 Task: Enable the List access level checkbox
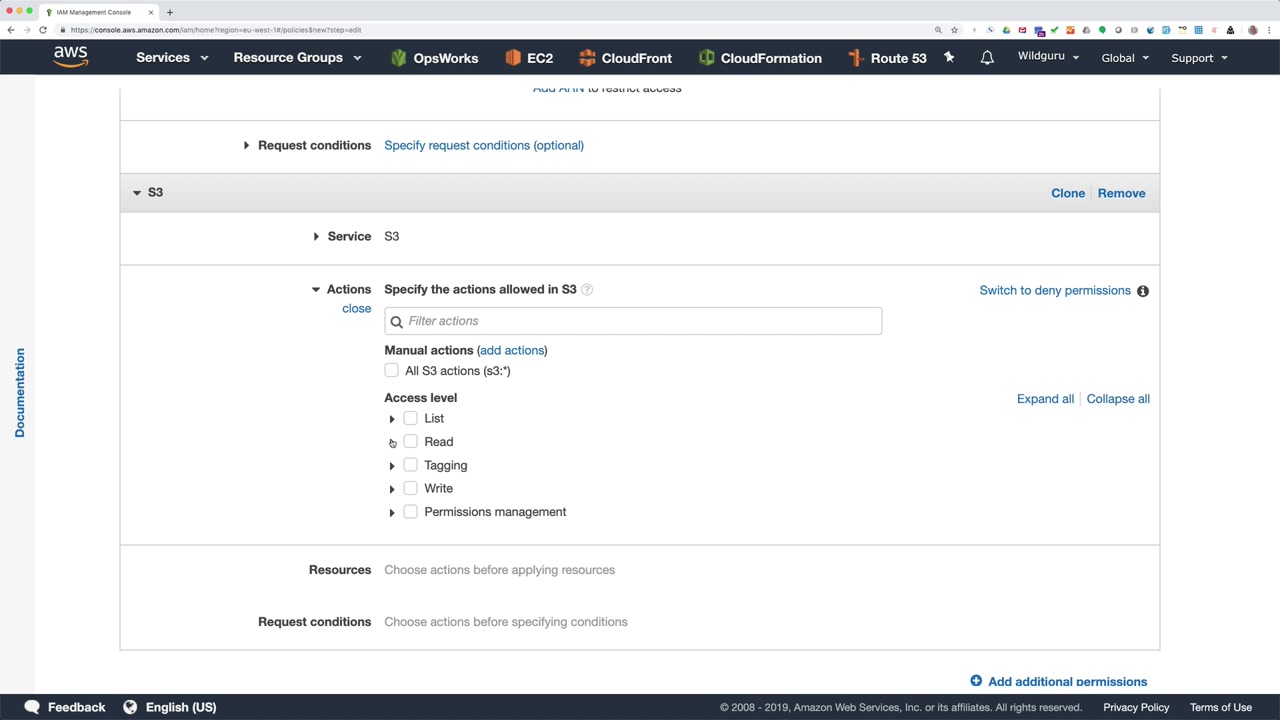pyautogui.click(x=410, y=418)
